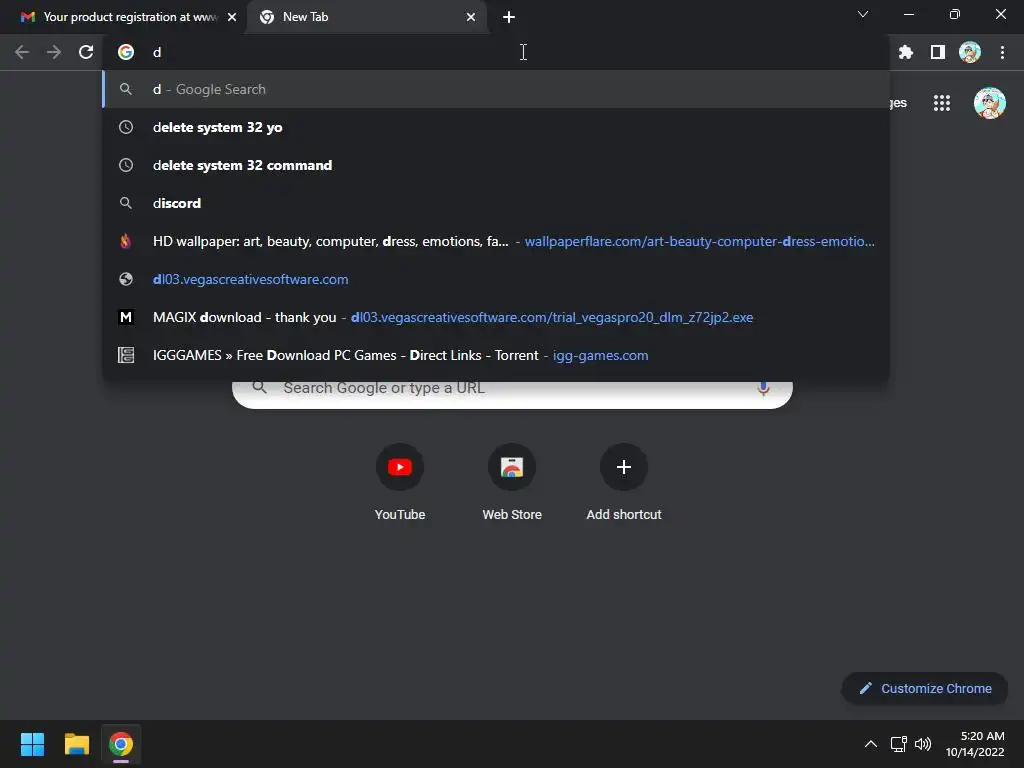Screen dimensions: 1024x768
Task: Click the Chrome taskbar icon
Action: [x=121, y=744]
